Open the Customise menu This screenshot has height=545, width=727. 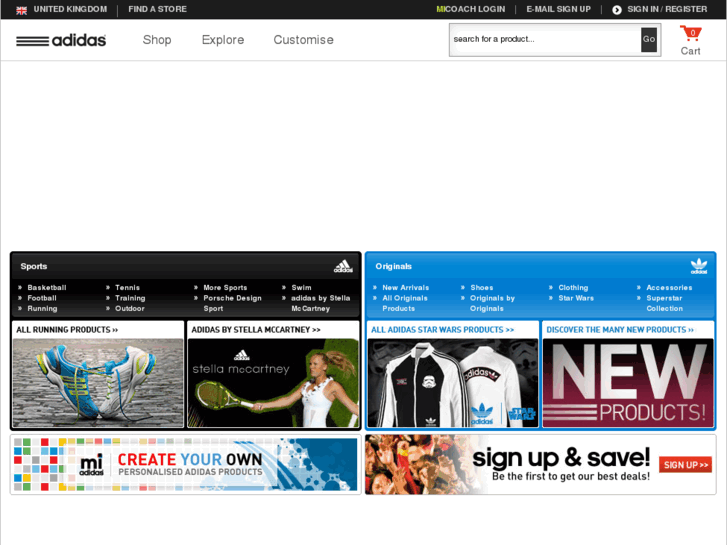[304, 40]
